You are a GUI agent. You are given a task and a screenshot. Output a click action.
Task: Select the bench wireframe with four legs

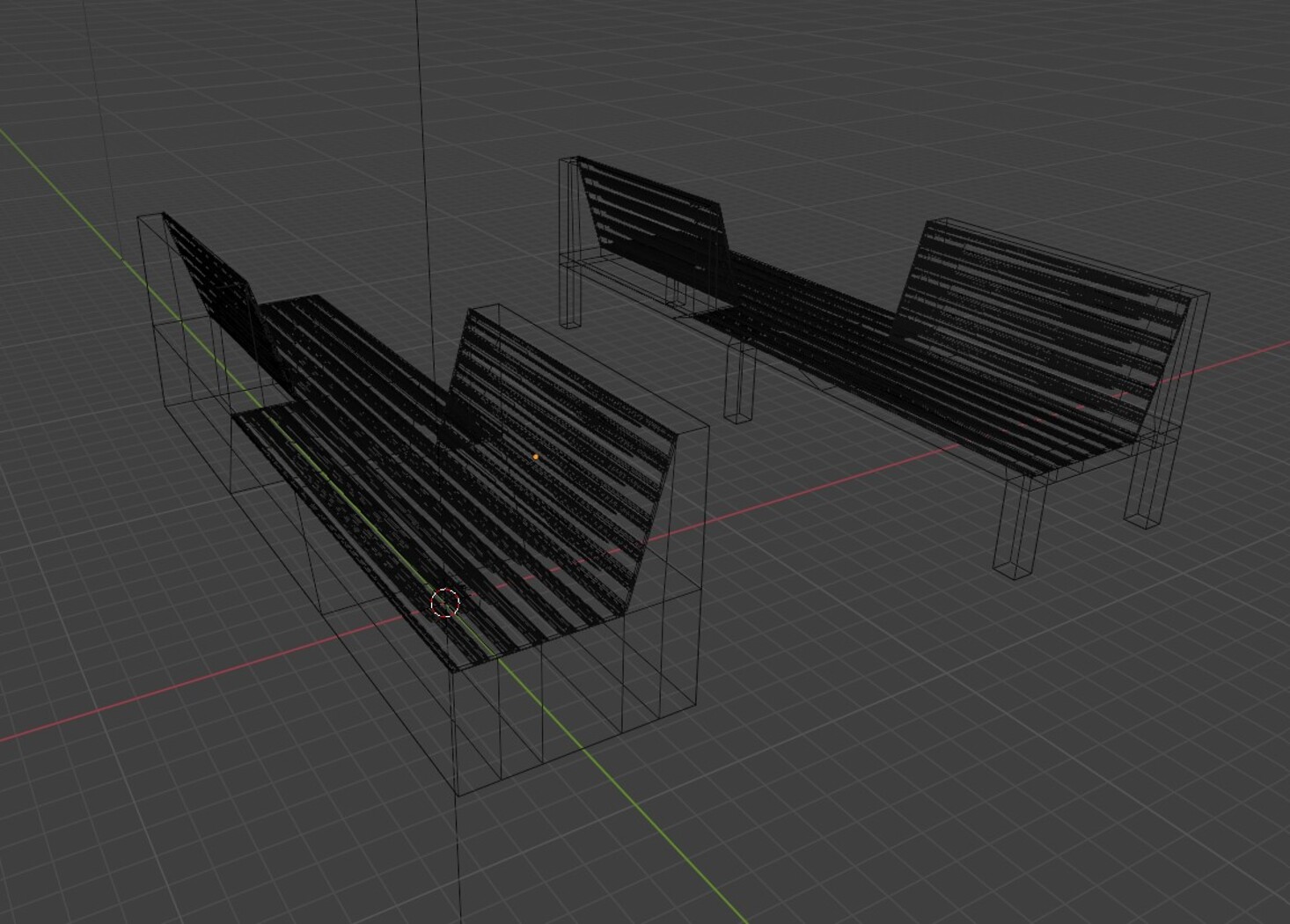point(885,367)
